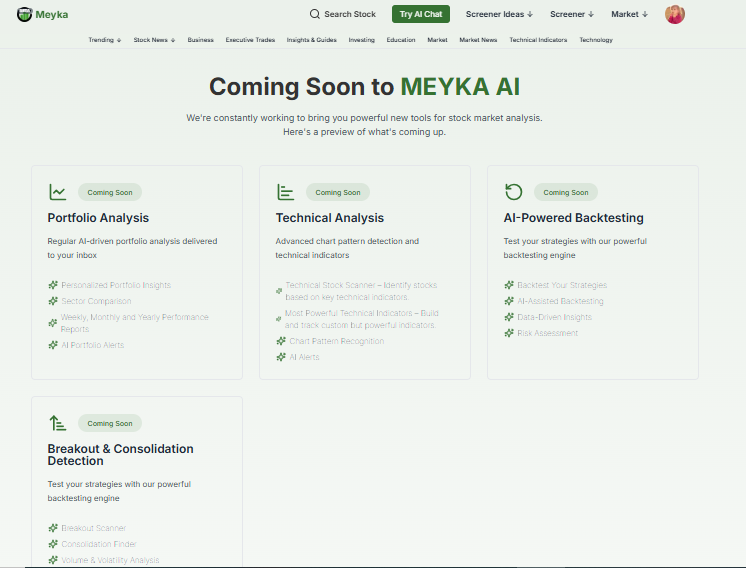Click Coming Soon badge on Portfolio Analysis
Screen dimensions: 746x568
110,192
